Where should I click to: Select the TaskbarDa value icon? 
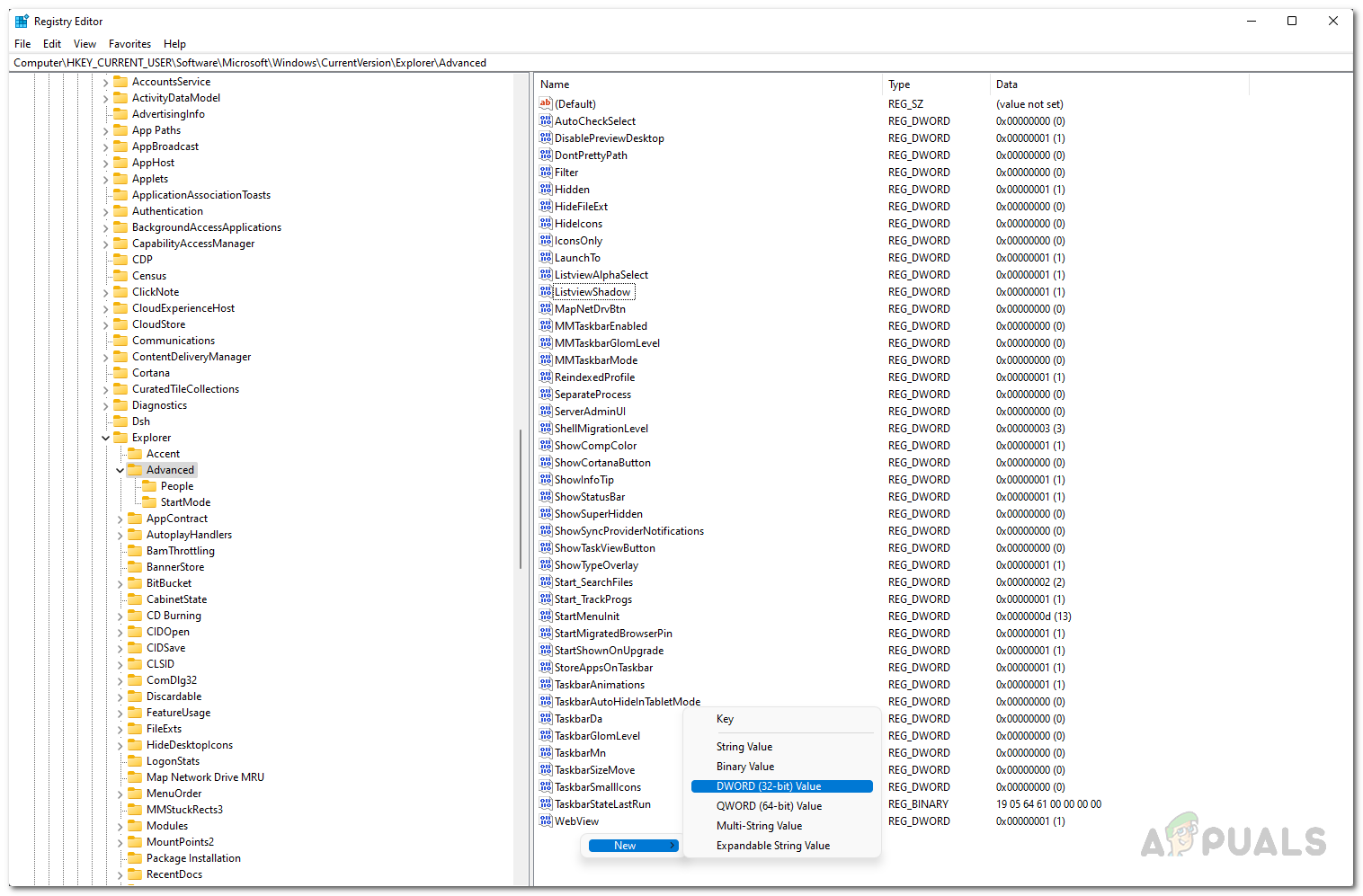(545, 718)
